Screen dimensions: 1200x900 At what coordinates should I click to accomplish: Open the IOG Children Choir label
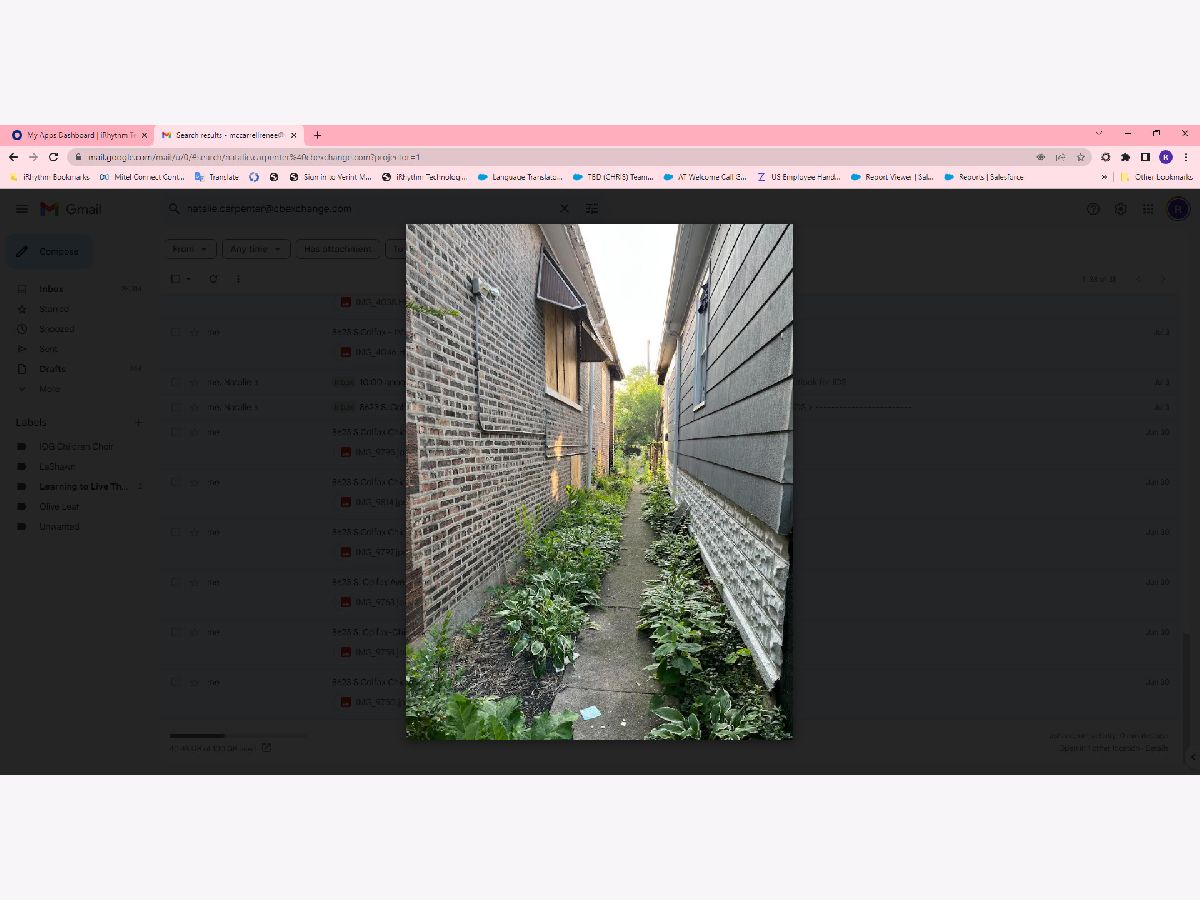[76, 447]
